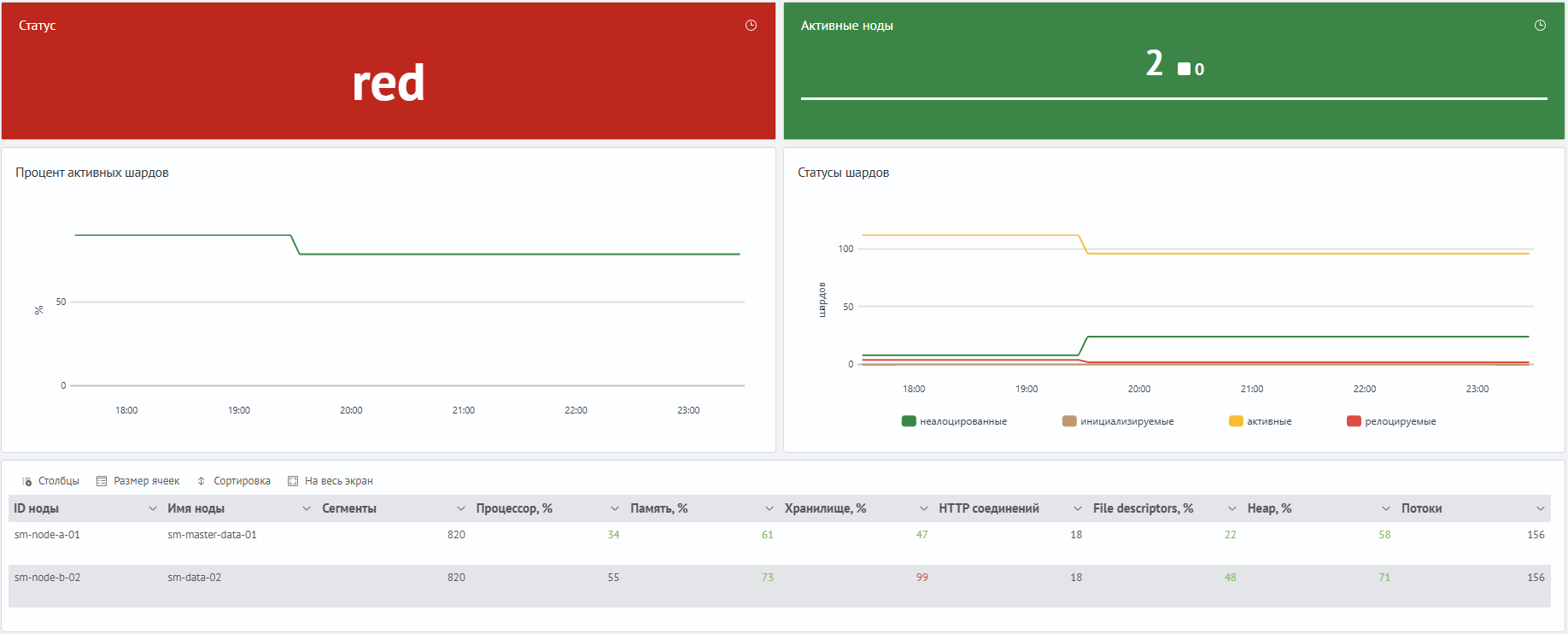Click the Активные ноды panel title

tap(847, 26)
